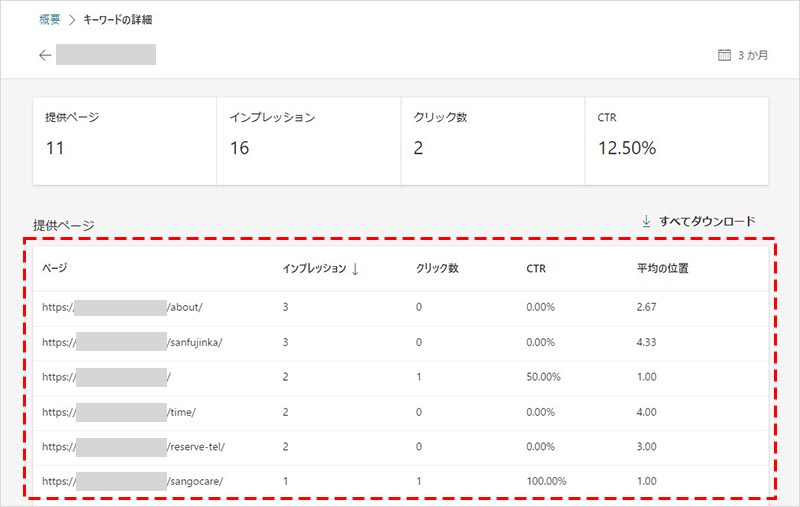Click the back arrow icon

[45, 55]
